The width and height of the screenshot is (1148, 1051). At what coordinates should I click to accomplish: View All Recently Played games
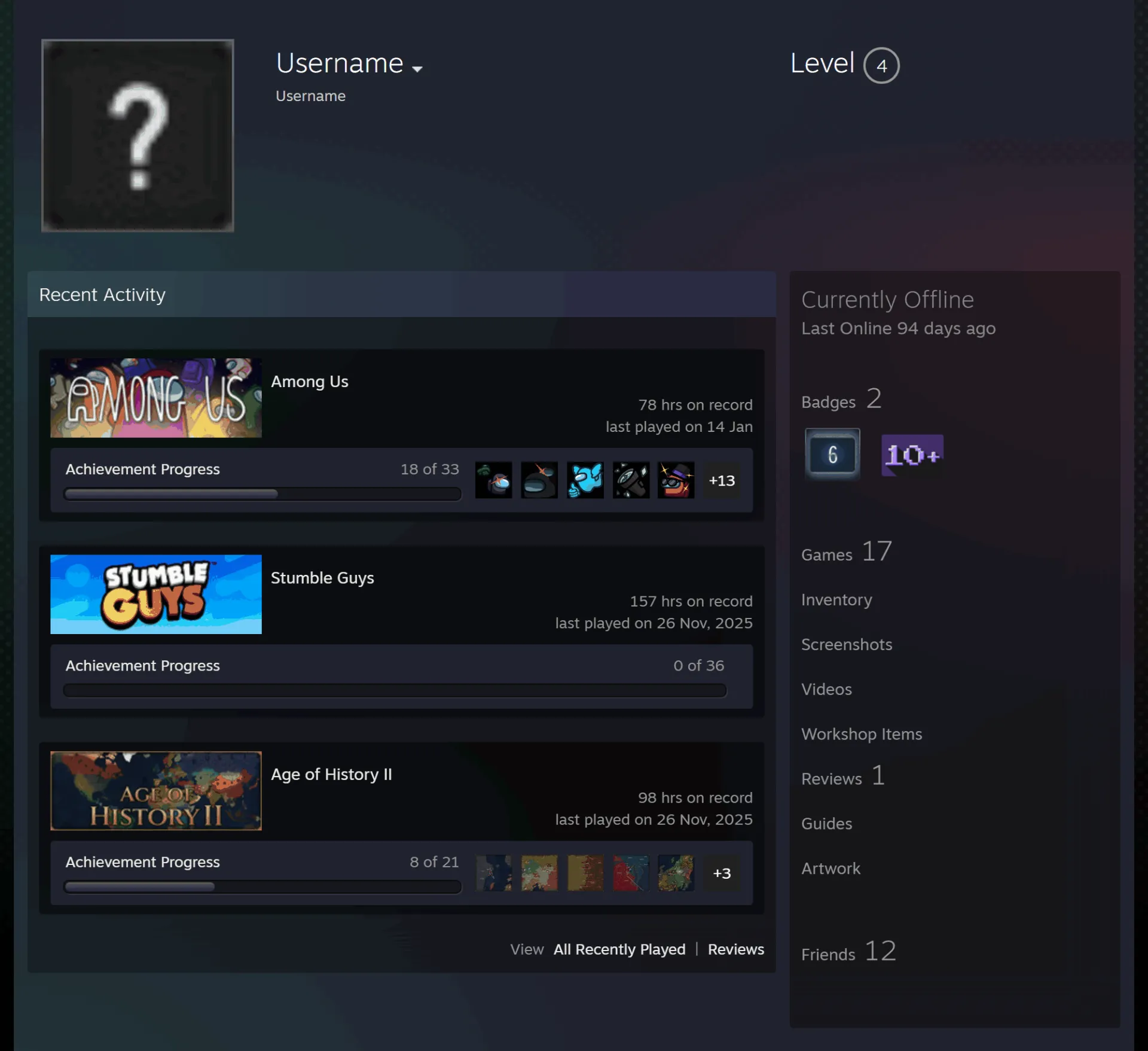tap(619, 949)
